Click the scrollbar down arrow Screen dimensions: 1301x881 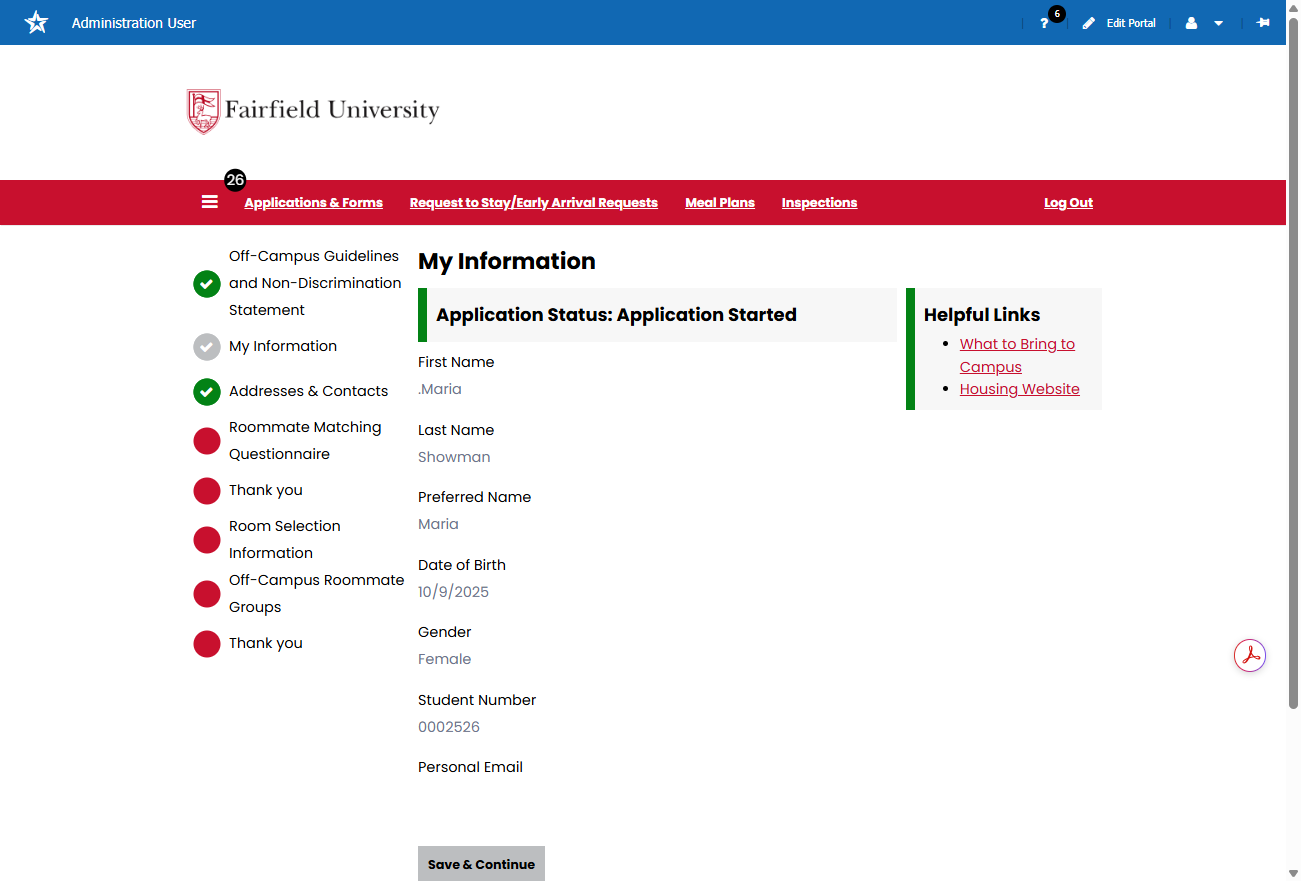pos(1293,873)
